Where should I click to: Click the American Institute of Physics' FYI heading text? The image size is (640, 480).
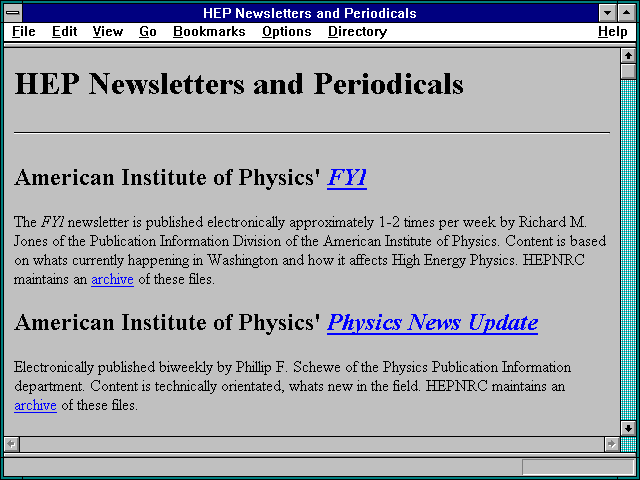[x=190, y=178]
